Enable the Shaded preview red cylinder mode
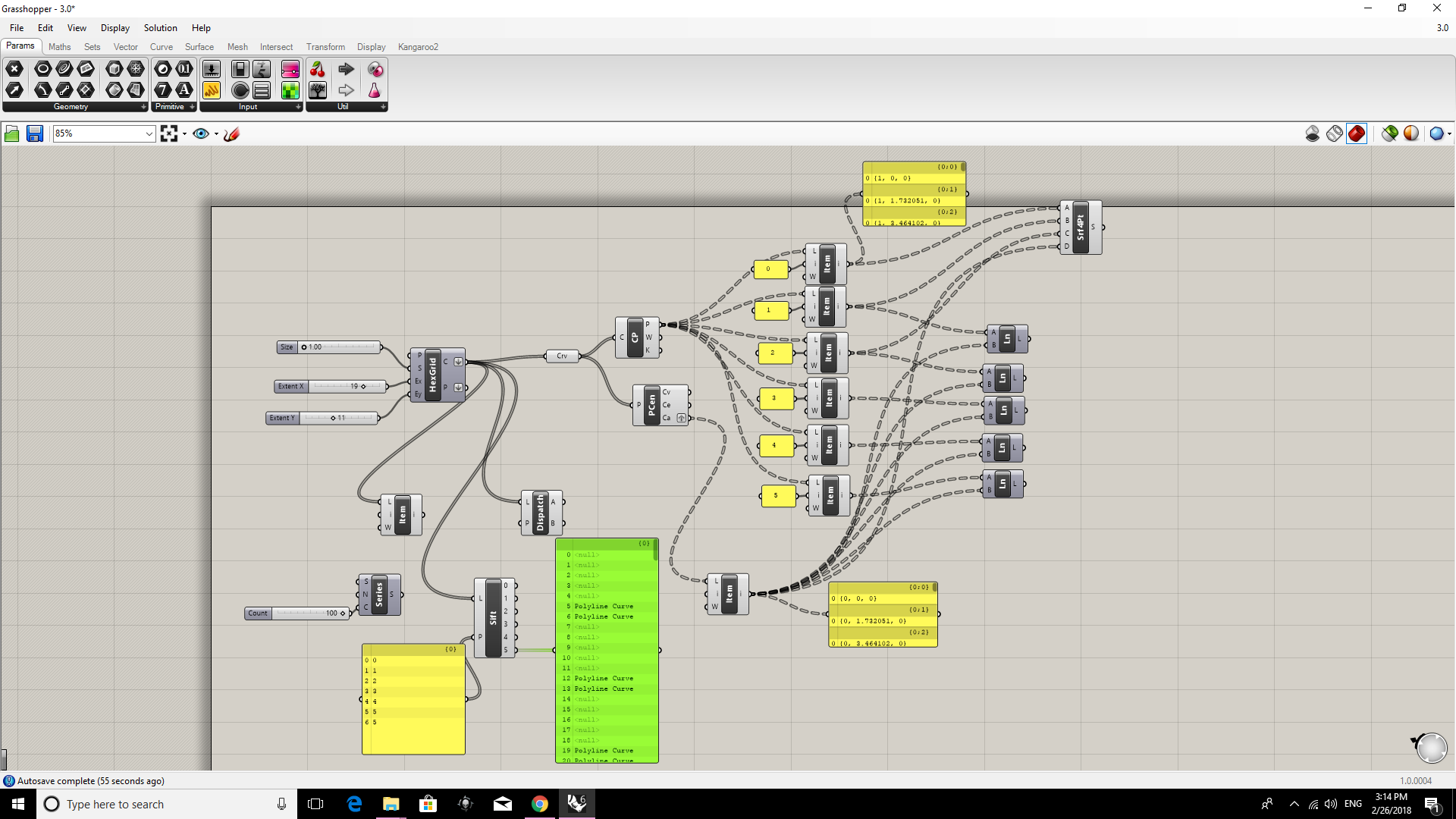 tap(1357, 134)
